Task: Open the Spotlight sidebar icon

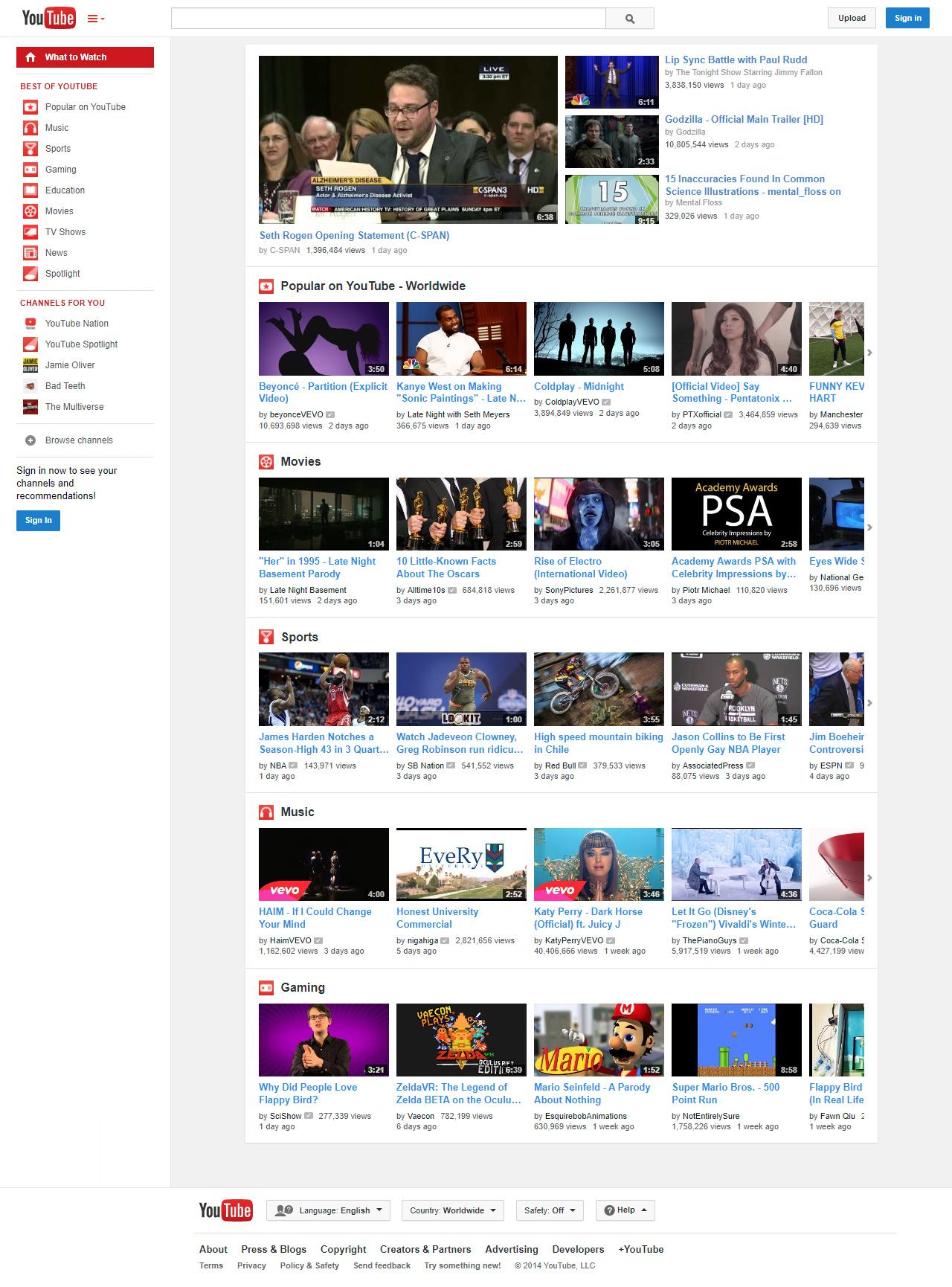Action: [30, 274]
